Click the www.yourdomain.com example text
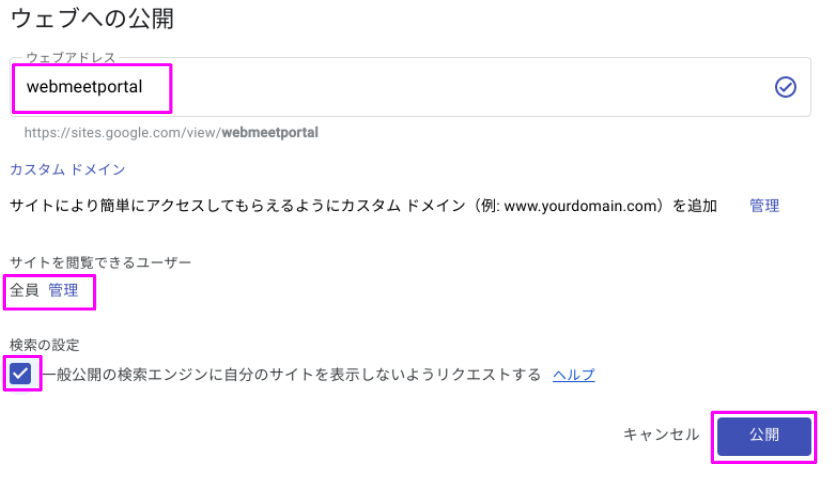 click(x=580, y=206)
